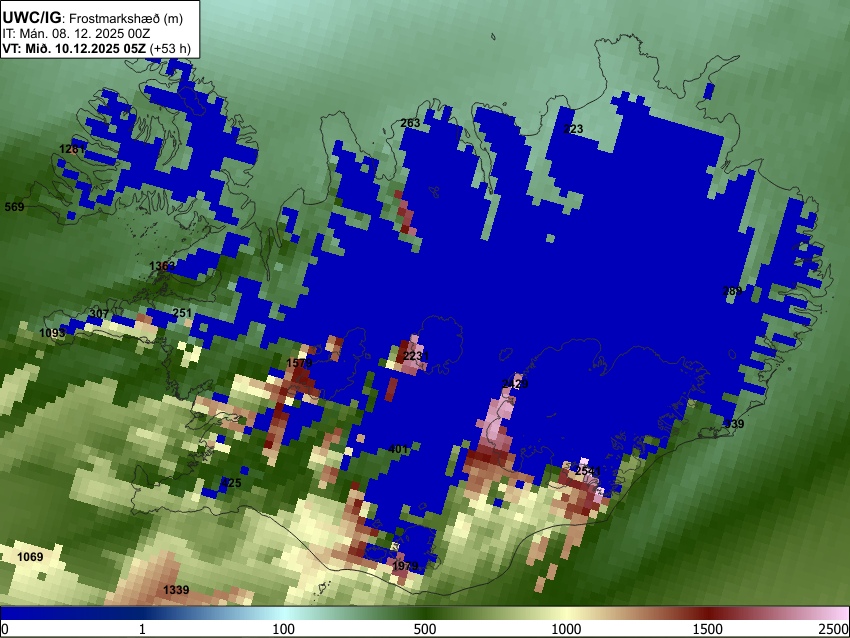Image resolution: width=850 pixels, height=638 pixels.
Task: Click the 569 value label
Action: (15, 207)
